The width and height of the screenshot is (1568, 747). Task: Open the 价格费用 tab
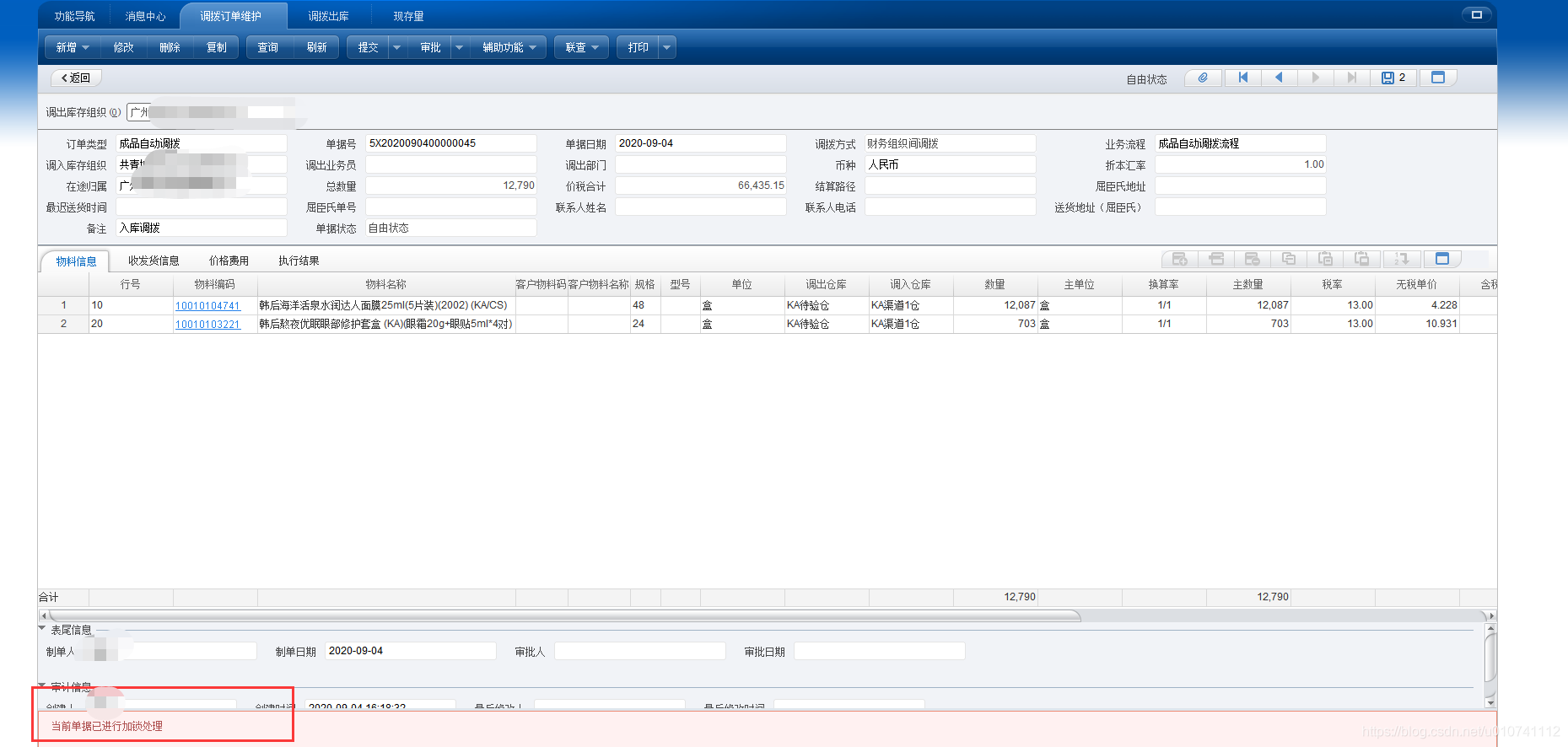(x=229, y=261)
